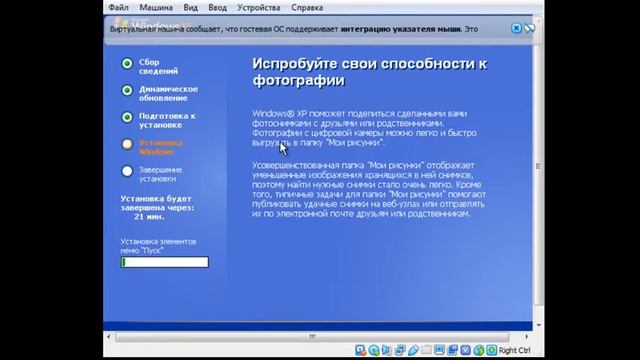Click the Right Ctrl host key label
Screen dimensions: 640x360
pyautogui.click(x=514, y=350)
